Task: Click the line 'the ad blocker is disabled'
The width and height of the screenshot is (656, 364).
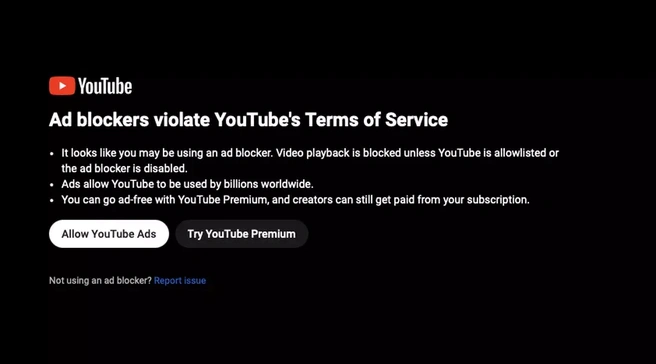Action: (124, 169)
